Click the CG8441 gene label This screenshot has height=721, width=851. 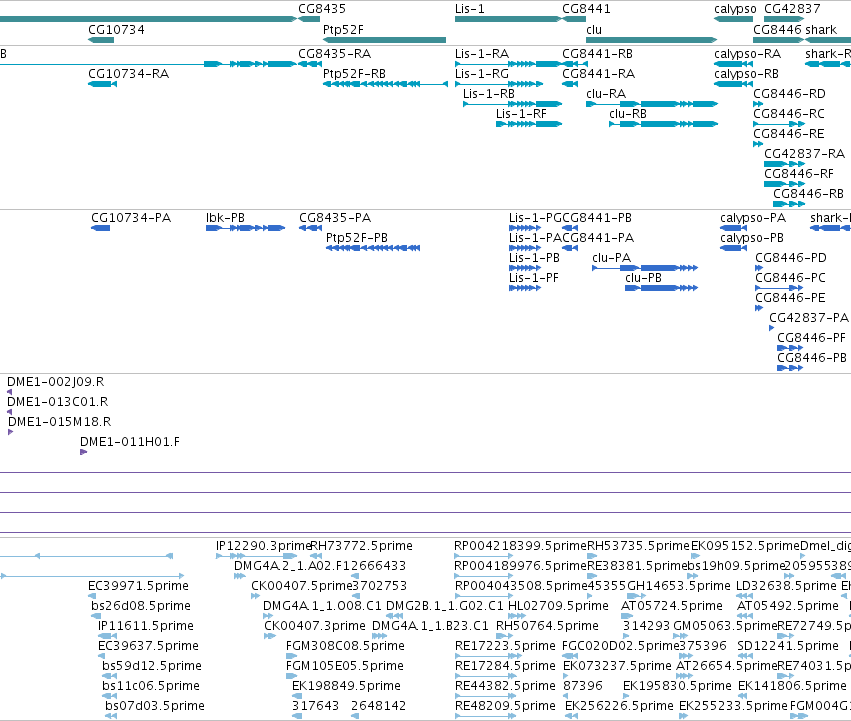point(586,9)
